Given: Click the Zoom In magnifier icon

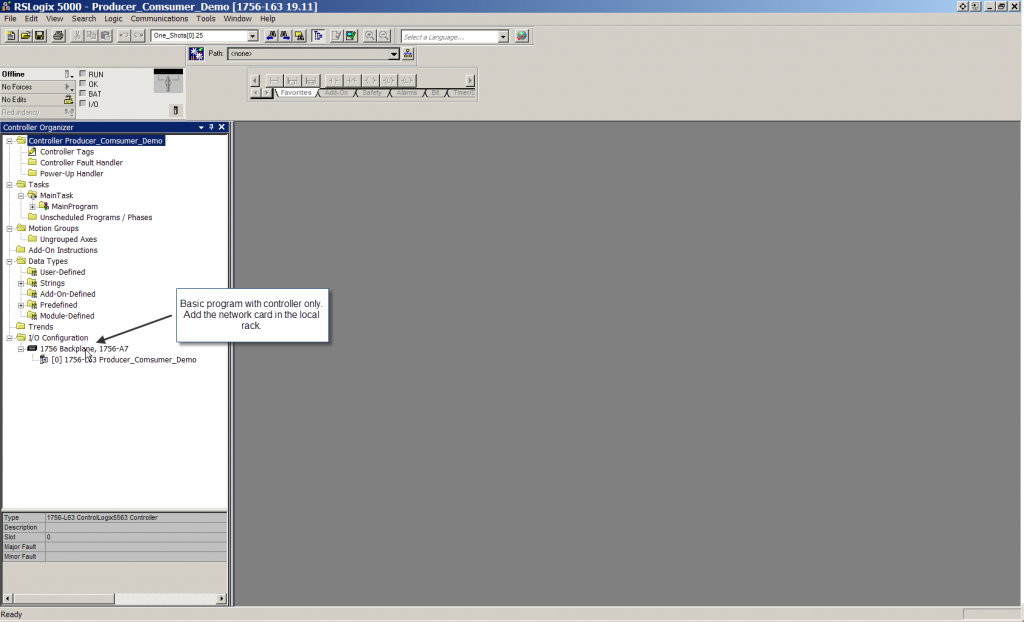Looking at the screenshot, I should pyautogui.click(x=370, y=36).
